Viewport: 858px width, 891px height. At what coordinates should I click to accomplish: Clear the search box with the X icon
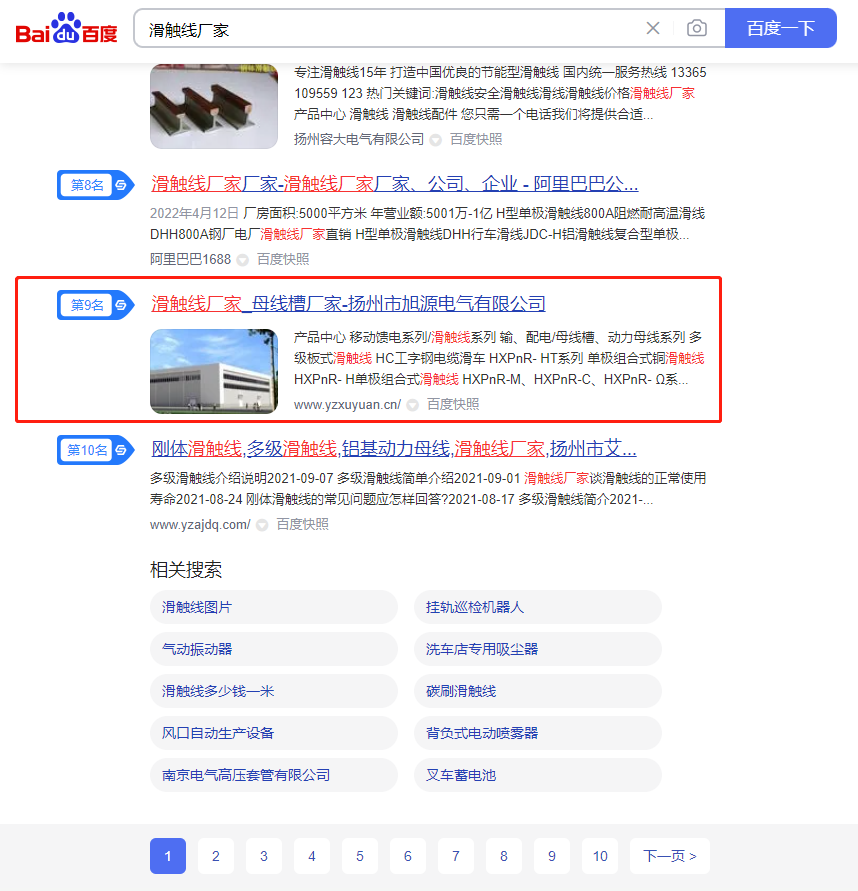tap(653, 28)
